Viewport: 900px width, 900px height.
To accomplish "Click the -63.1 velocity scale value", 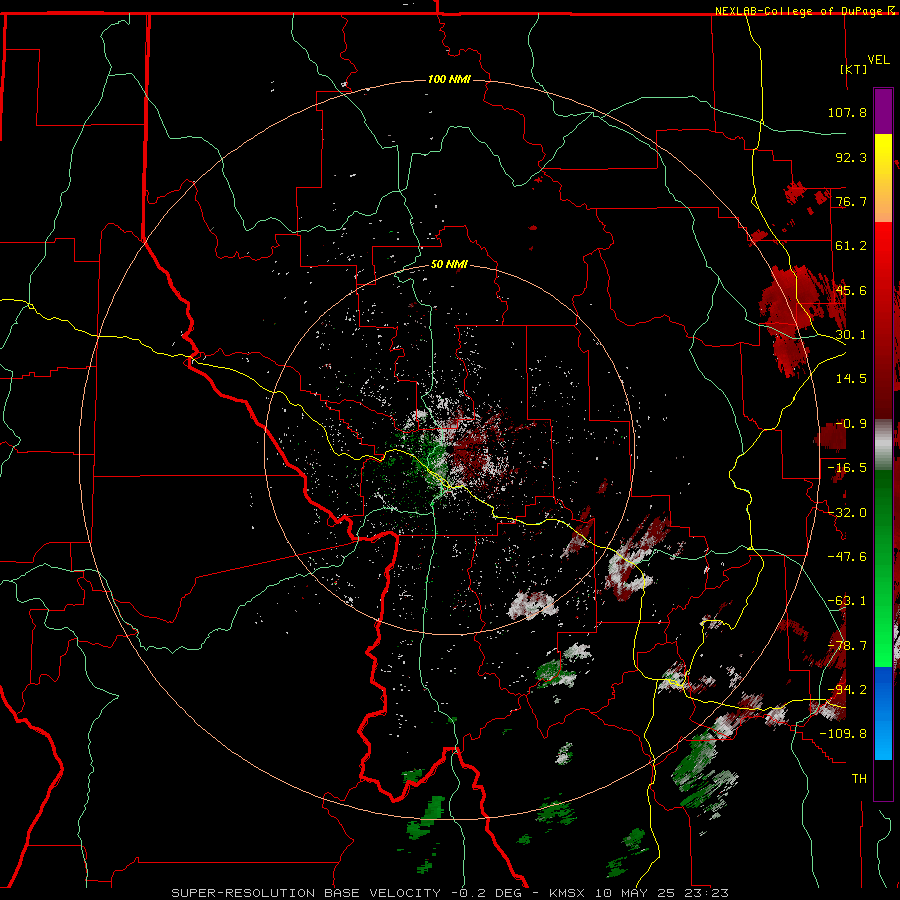I will point(847,601).
